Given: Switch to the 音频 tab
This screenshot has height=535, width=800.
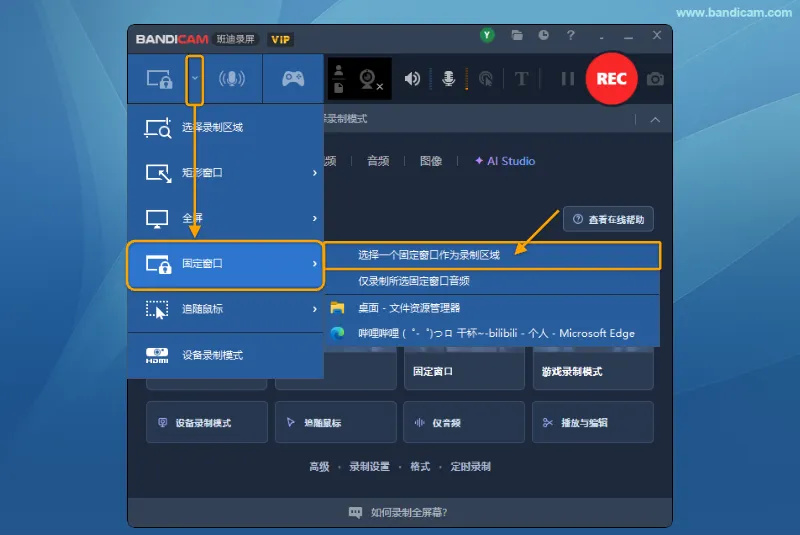Looking at the screenshot, I should point(378,161).
